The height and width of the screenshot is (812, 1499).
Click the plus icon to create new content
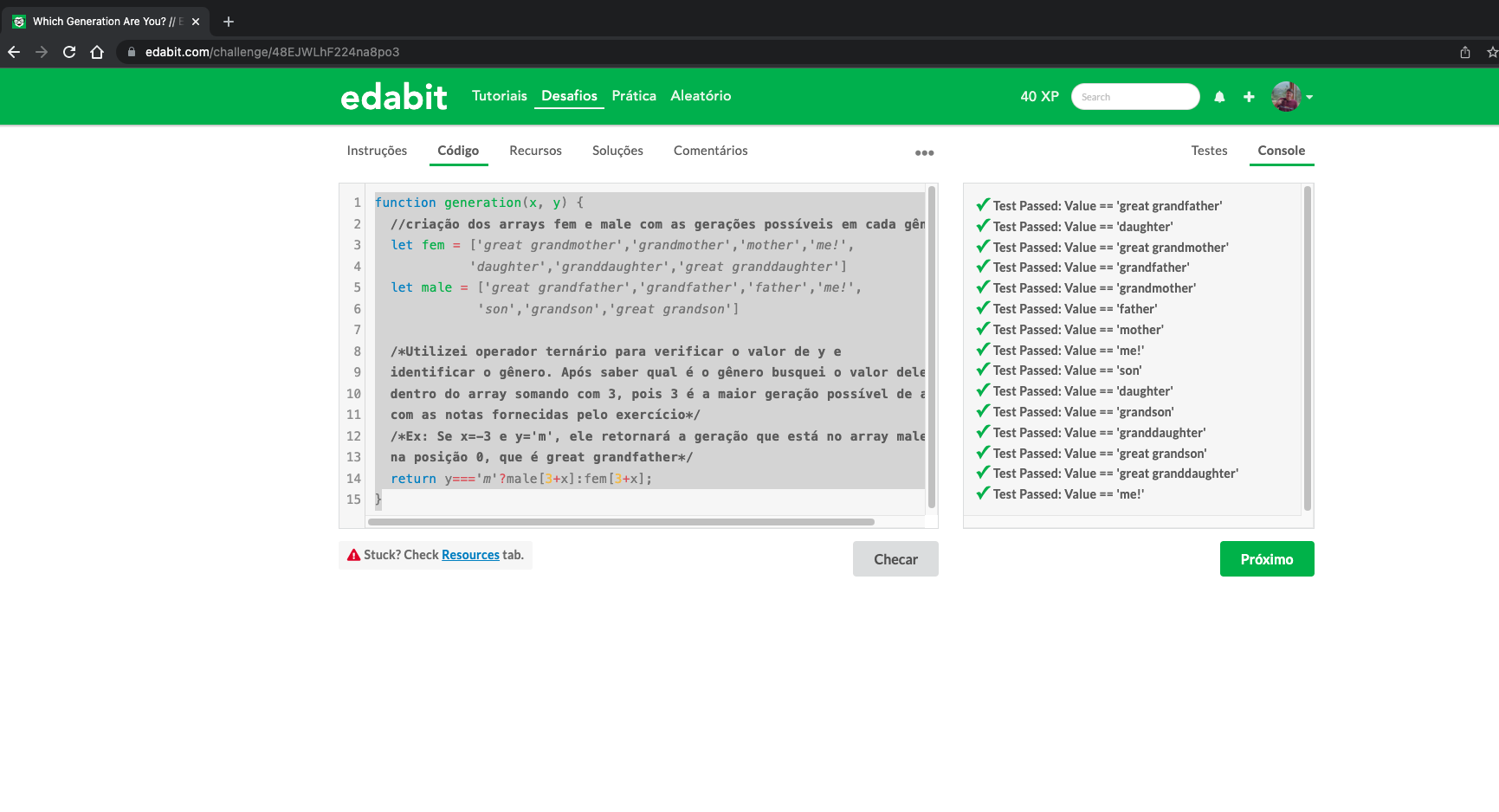click(1249, 96)
